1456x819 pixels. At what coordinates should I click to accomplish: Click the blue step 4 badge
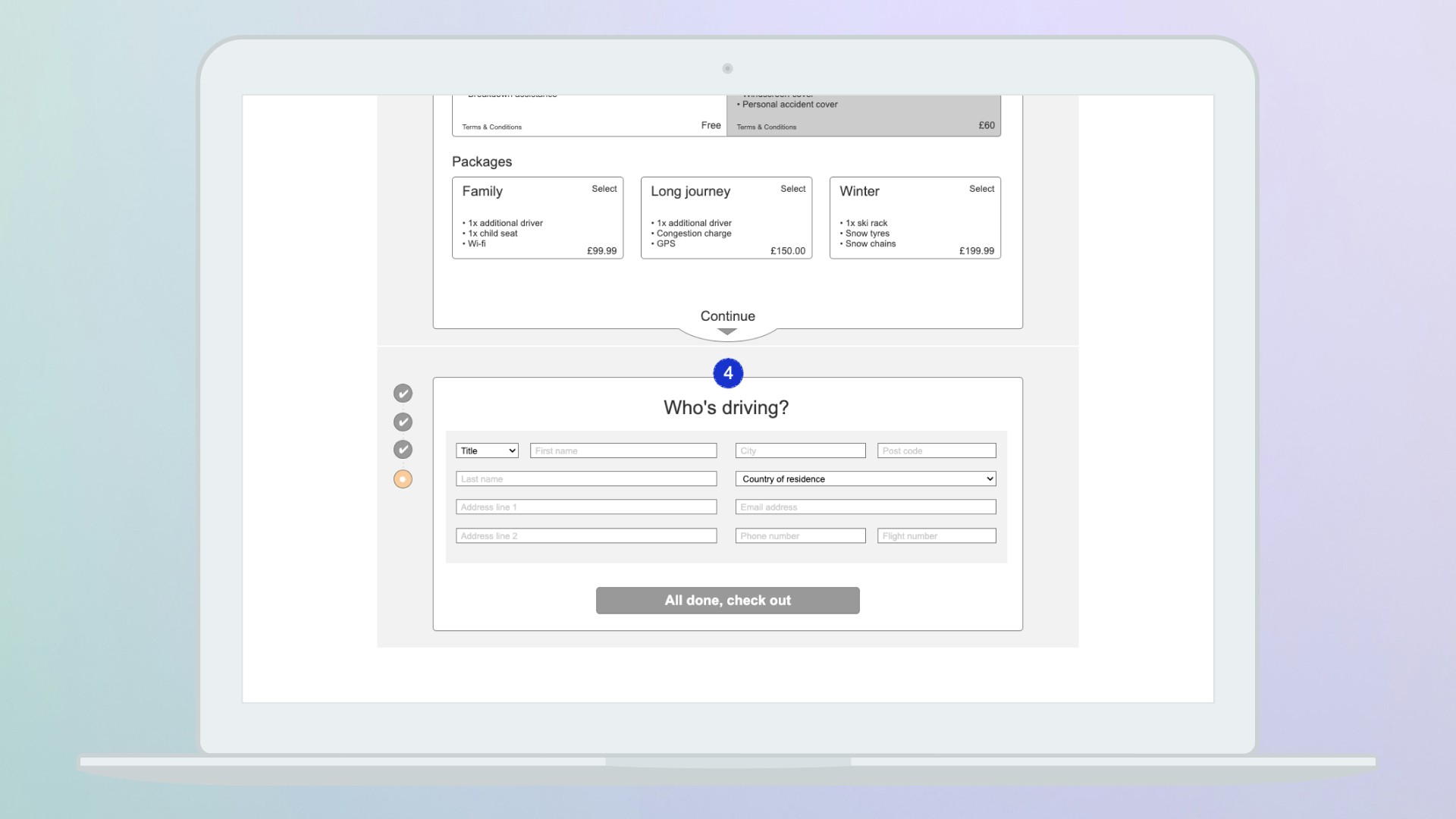[727, 372]
